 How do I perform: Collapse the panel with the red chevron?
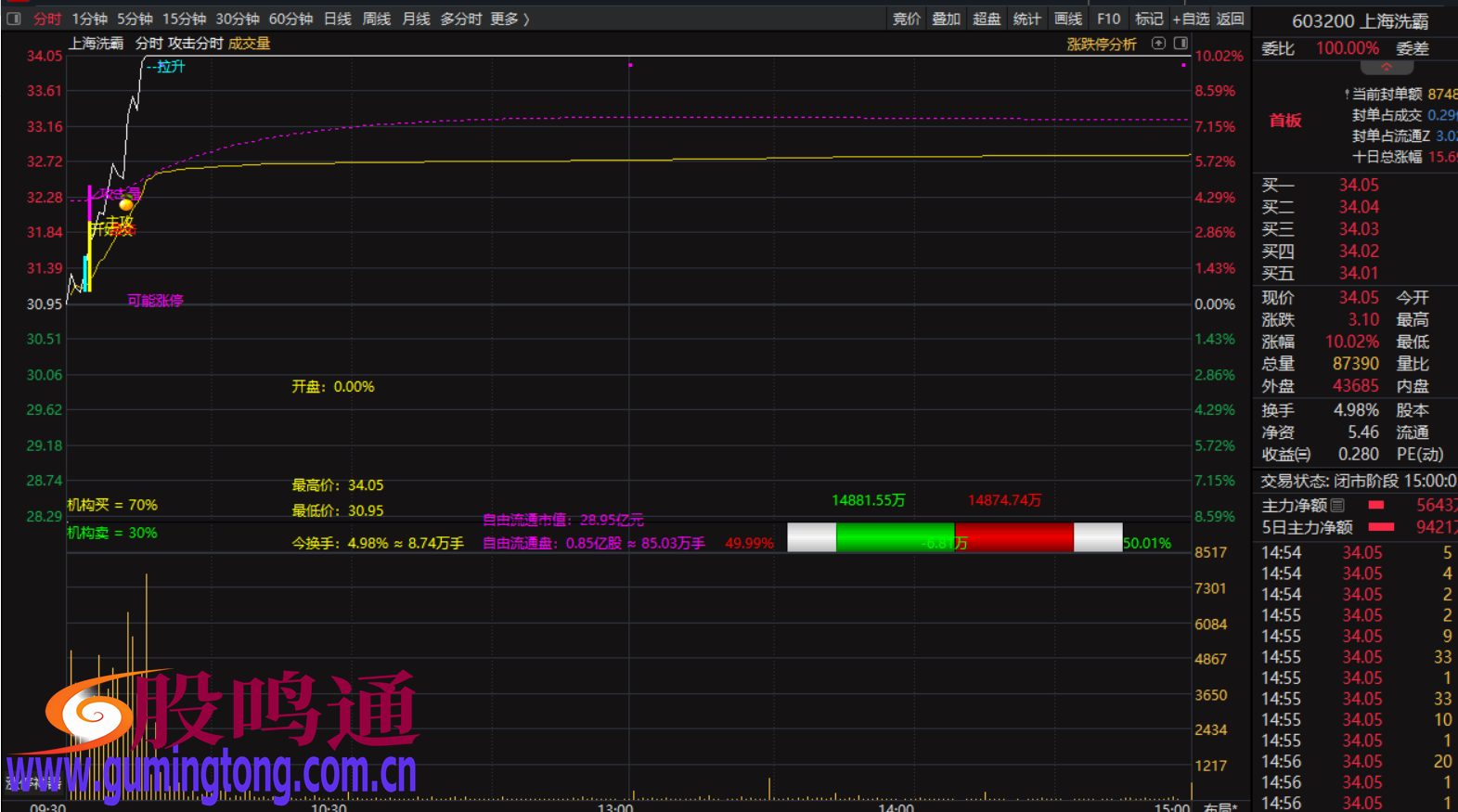point(1387,68)
